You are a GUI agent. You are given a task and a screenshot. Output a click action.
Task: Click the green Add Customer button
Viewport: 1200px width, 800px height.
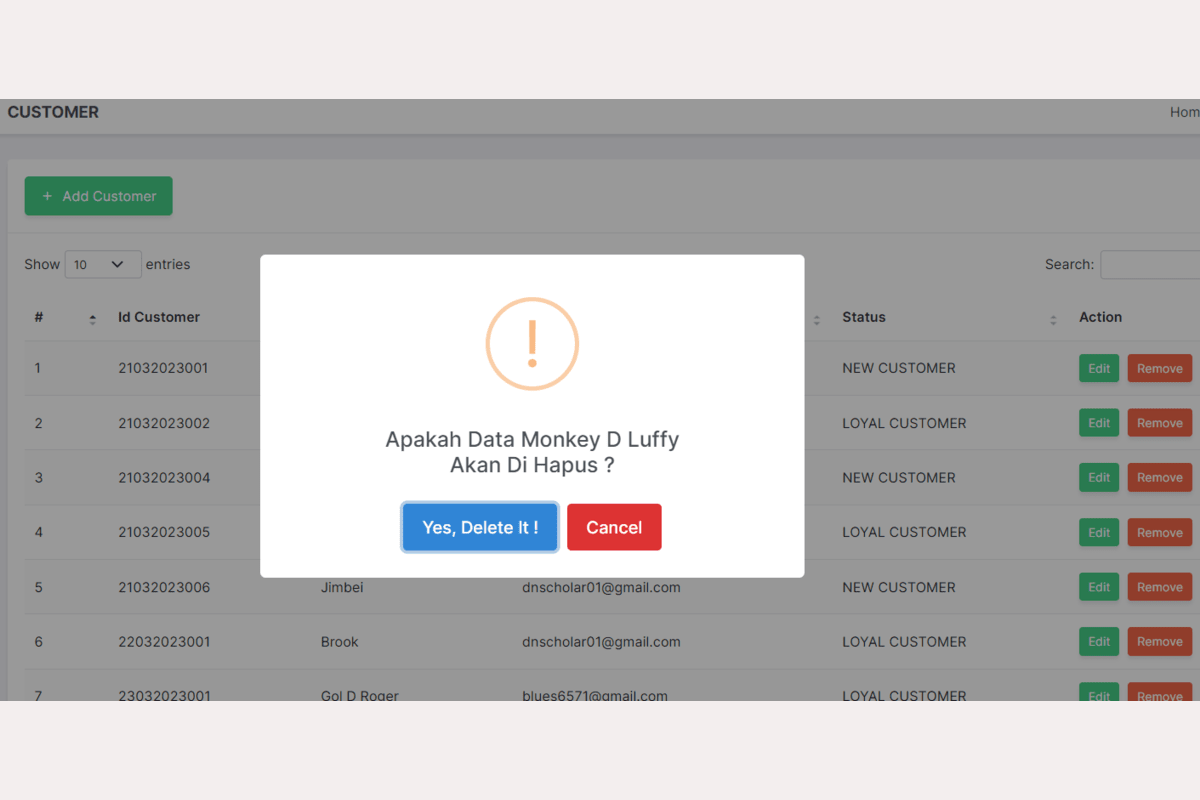99,196
